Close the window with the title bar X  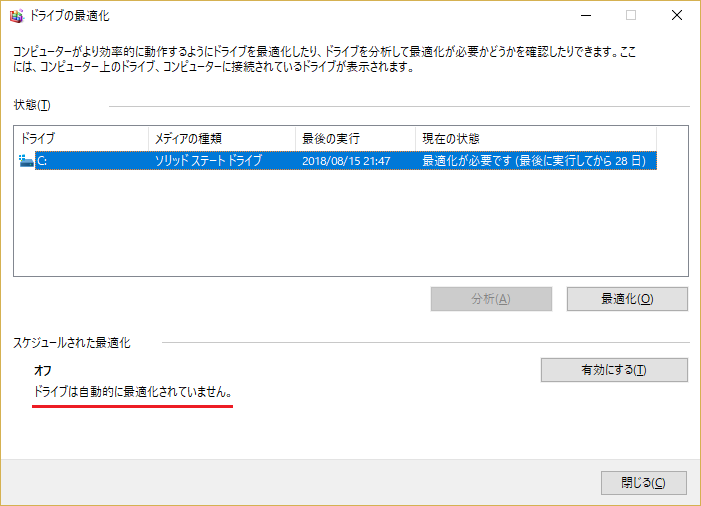pyautogui.click(x=677, y=15)
